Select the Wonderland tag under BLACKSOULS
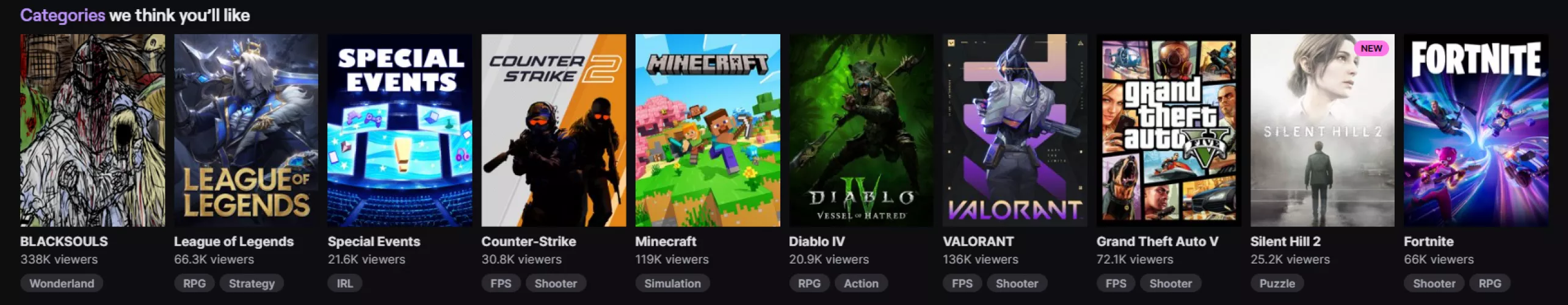The height and width of the screenshot is (305, 1568). coord(62,283)
